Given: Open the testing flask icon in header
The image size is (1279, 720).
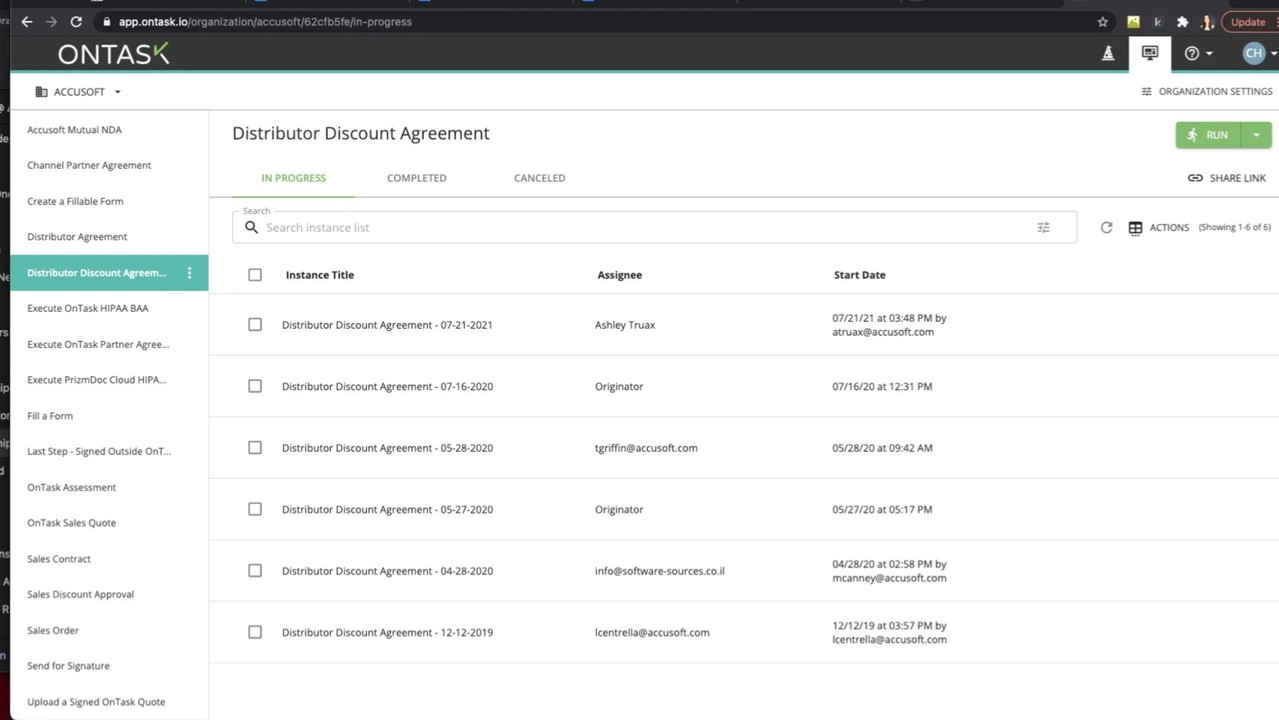Looking at the screenshot, I should [x=1108, y=53].
